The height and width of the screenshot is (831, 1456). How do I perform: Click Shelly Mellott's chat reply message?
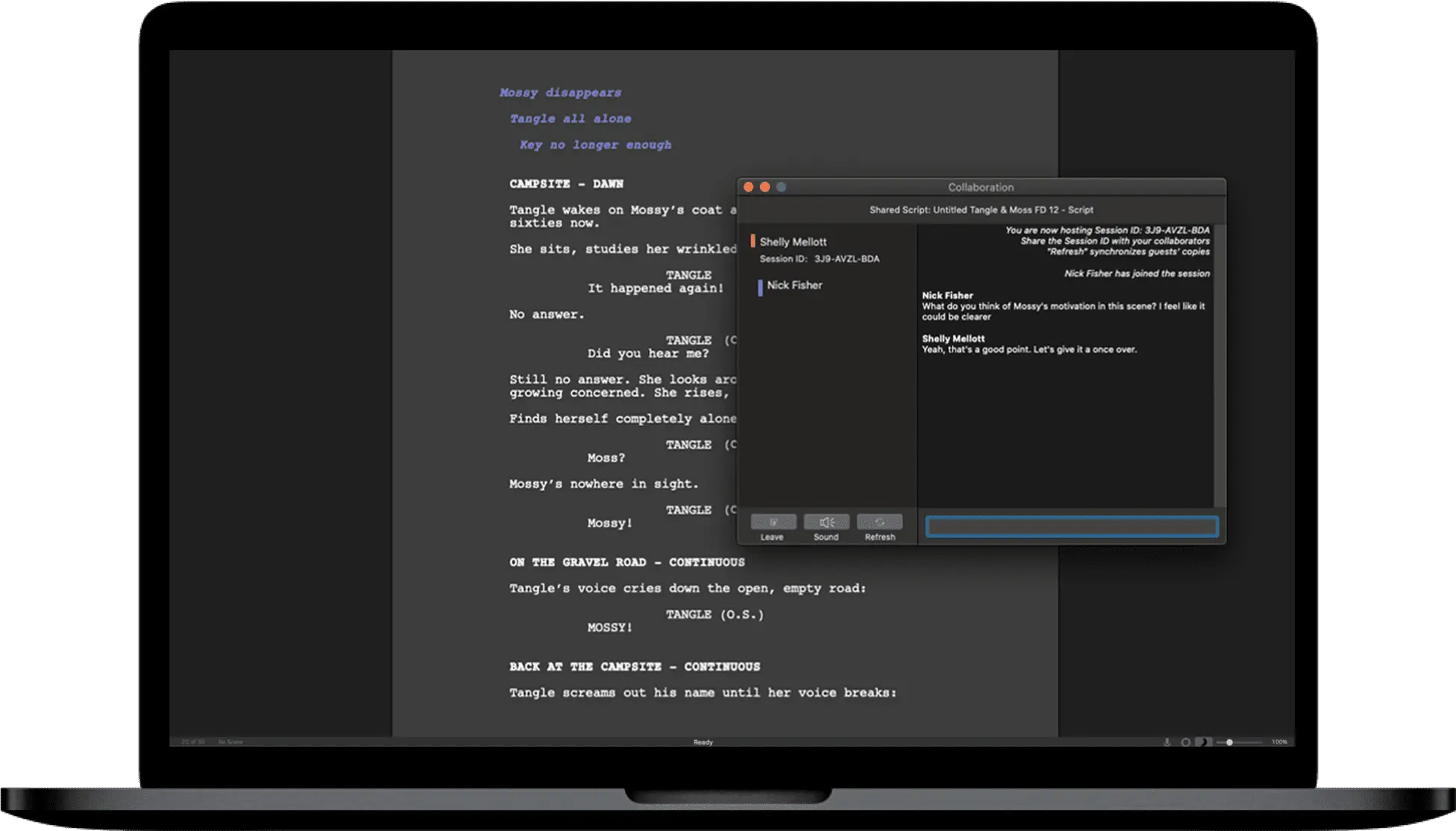pos(1029,349)
